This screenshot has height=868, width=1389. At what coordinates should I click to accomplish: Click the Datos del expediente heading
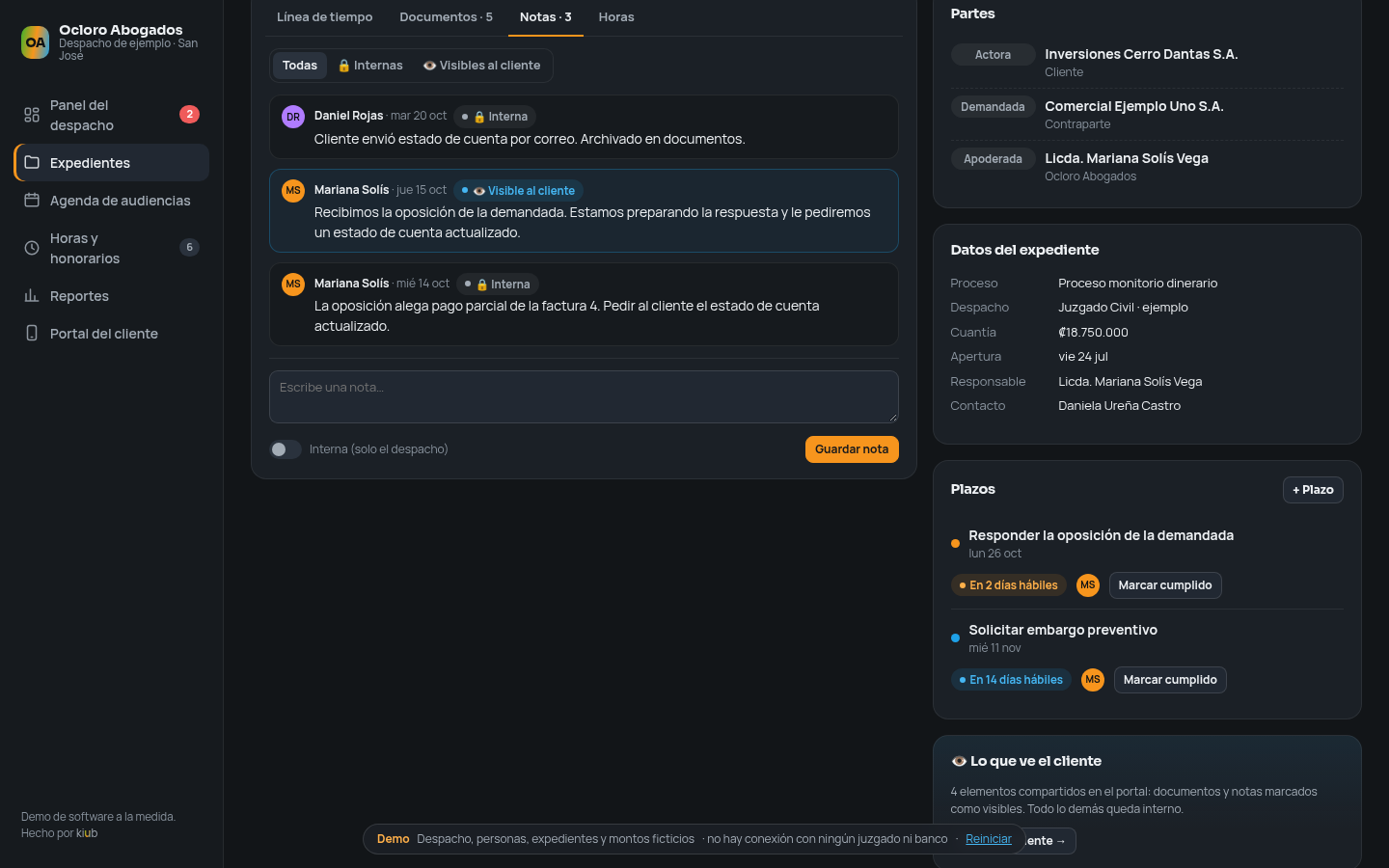[x=1024, y=250]
